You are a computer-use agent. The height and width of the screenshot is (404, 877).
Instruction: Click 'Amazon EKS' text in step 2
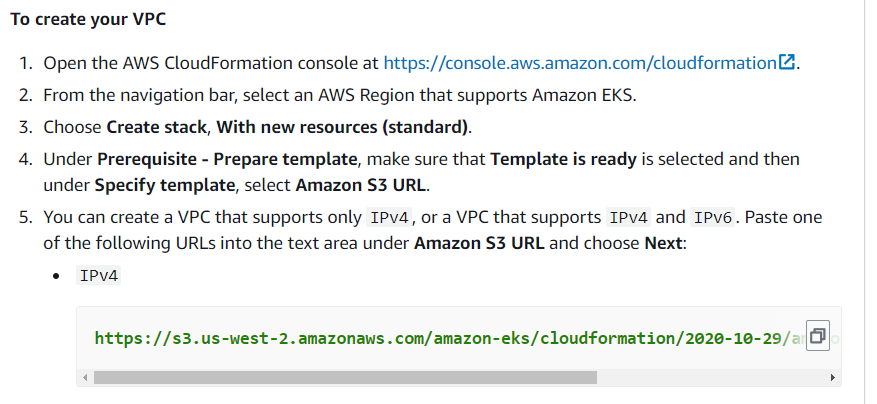click(582, 95)
